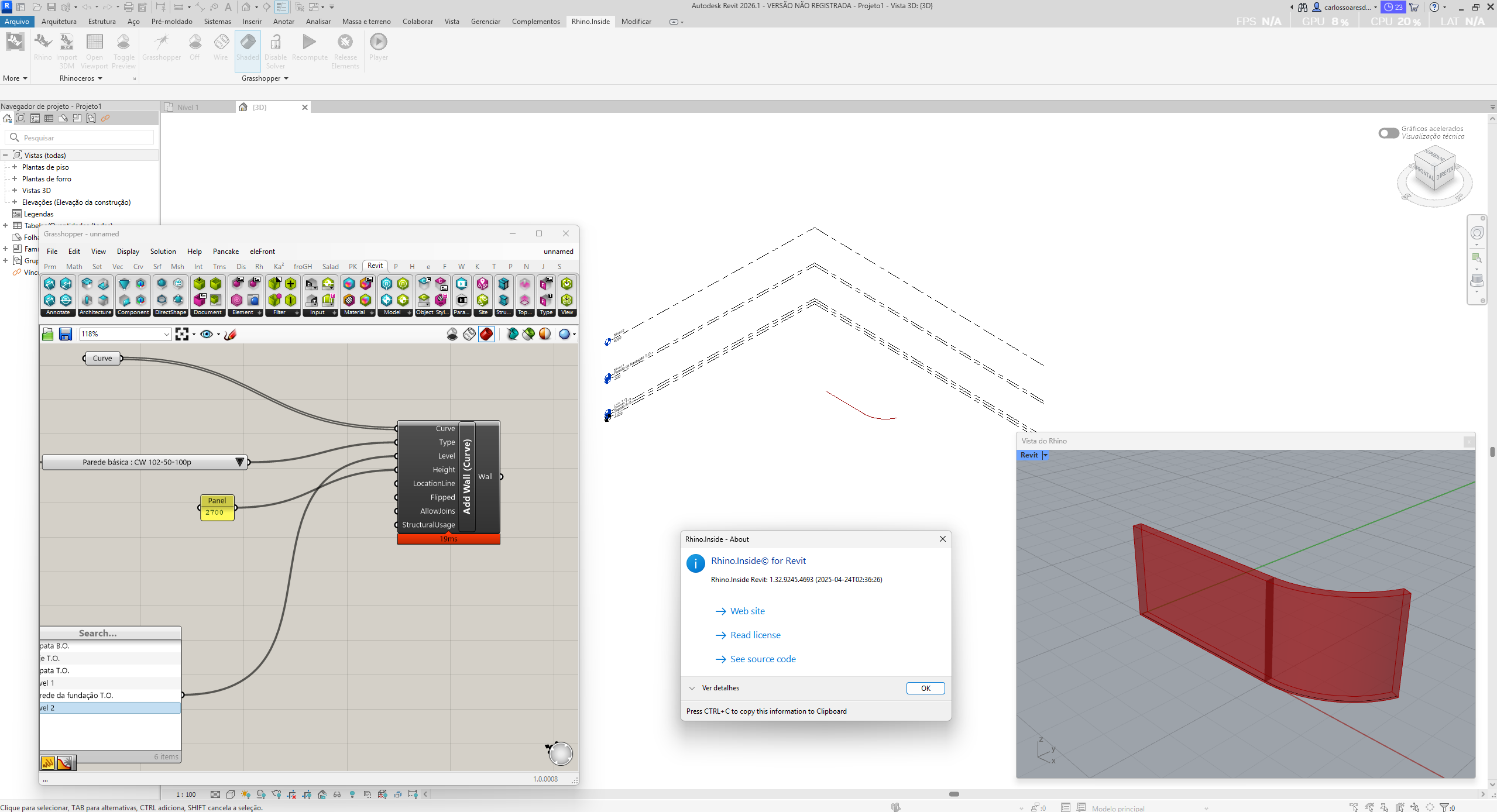Toggle preview visibility eye icon in Grasshopper

[x=206, y=334]
